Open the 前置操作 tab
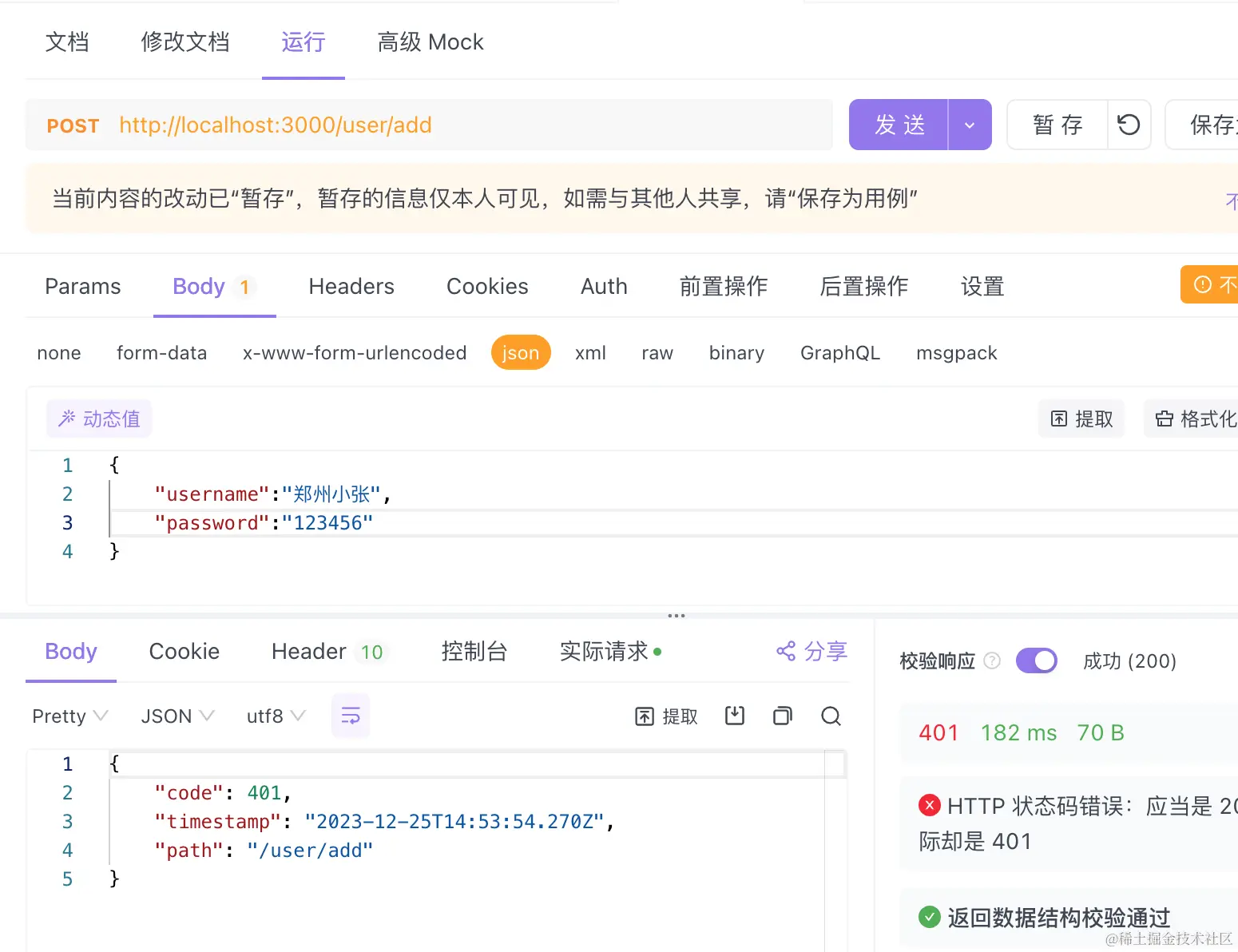 (724, 287)
